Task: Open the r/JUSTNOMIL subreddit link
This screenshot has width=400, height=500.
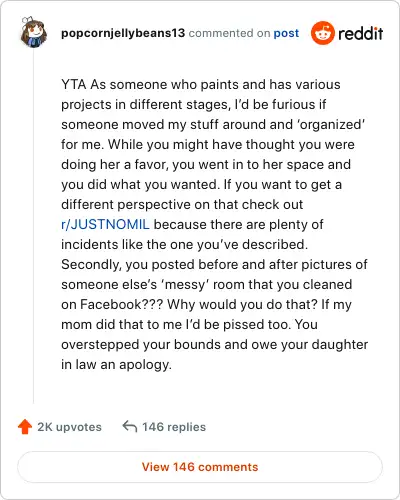Action: tap(105, 224)
